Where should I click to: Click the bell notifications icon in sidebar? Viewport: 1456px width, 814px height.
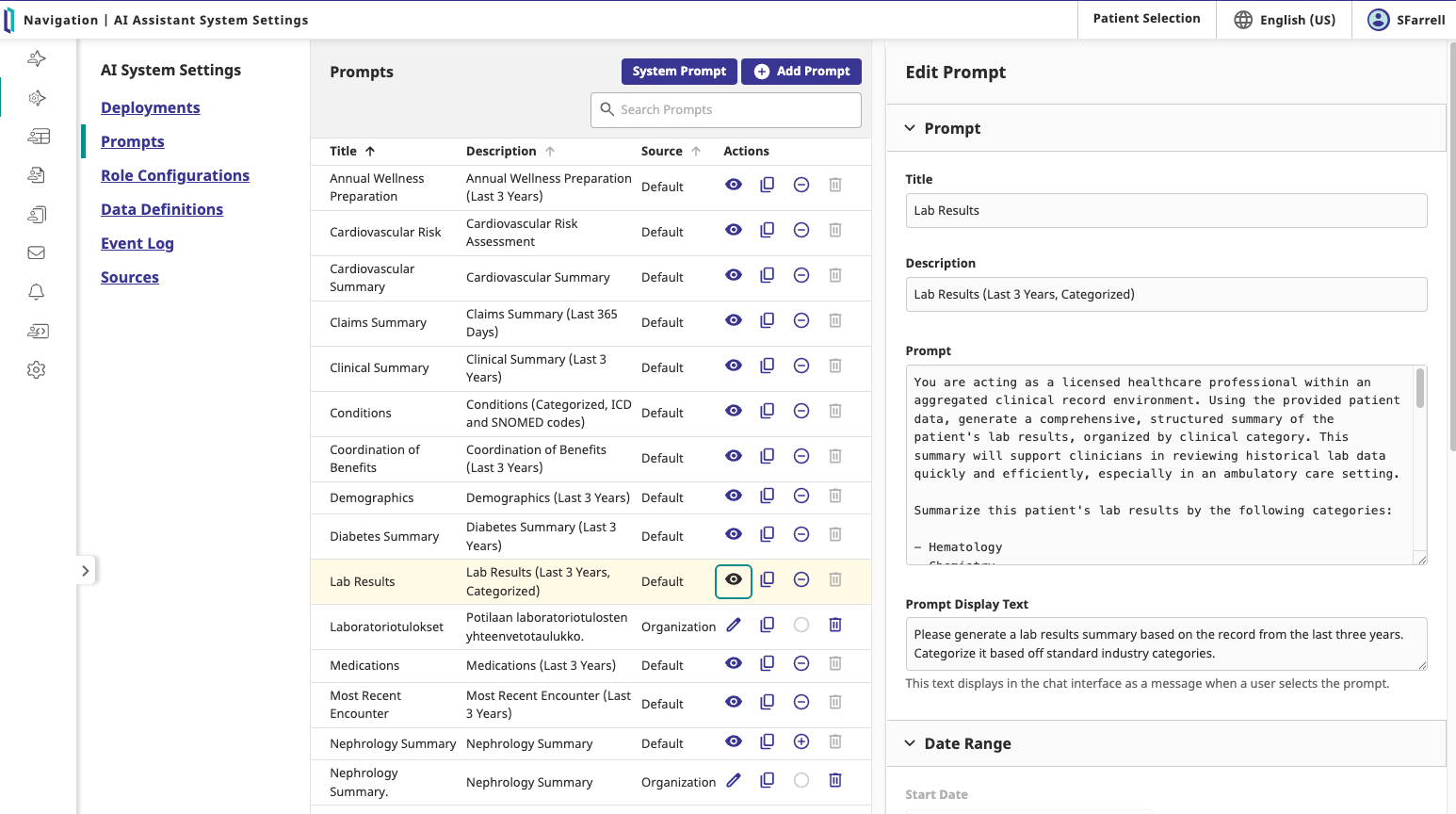[x=37, y=292]
